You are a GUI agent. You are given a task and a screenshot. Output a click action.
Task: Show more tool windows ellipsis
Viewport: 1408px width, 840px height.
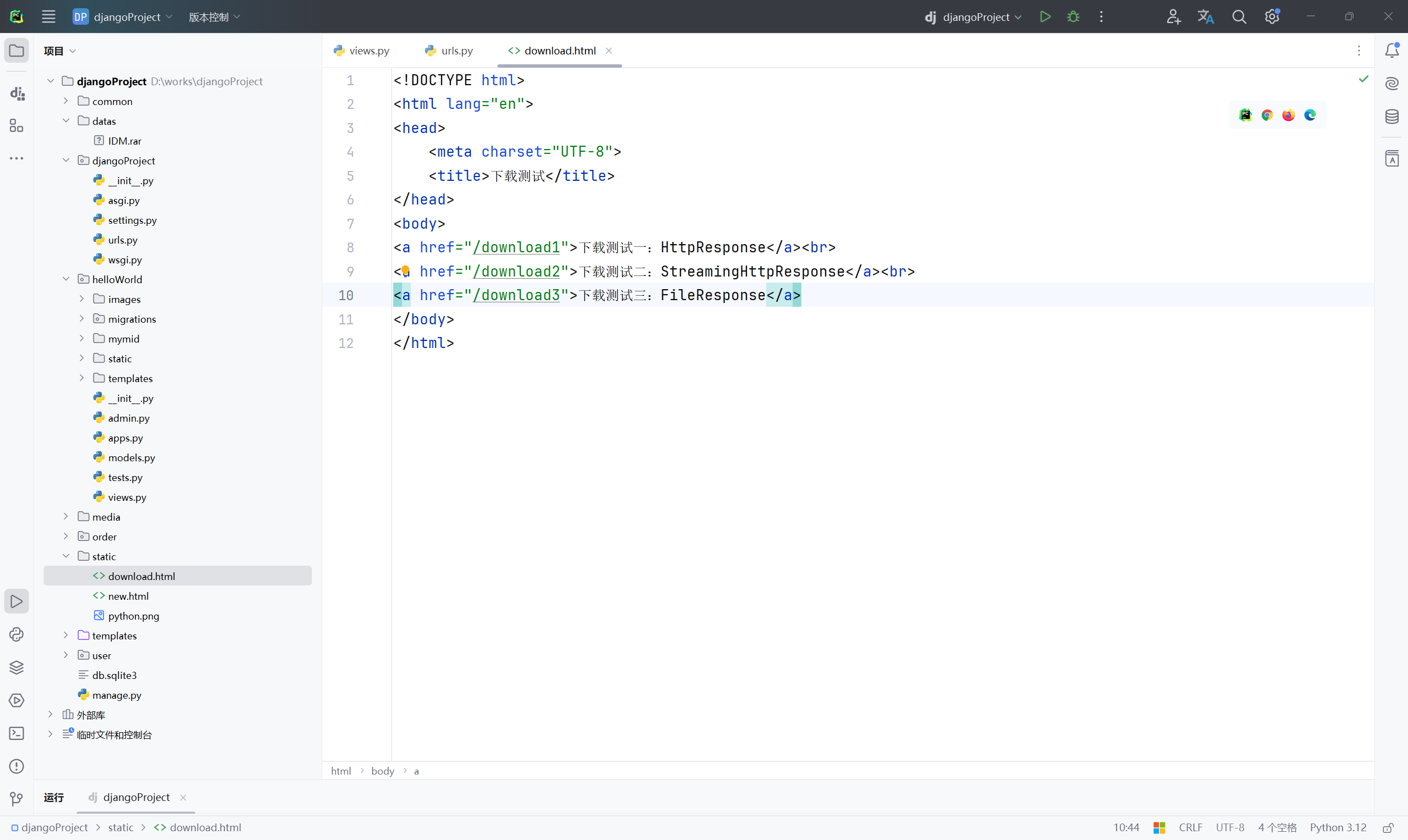pyautogui.click(x=16, y=158)
